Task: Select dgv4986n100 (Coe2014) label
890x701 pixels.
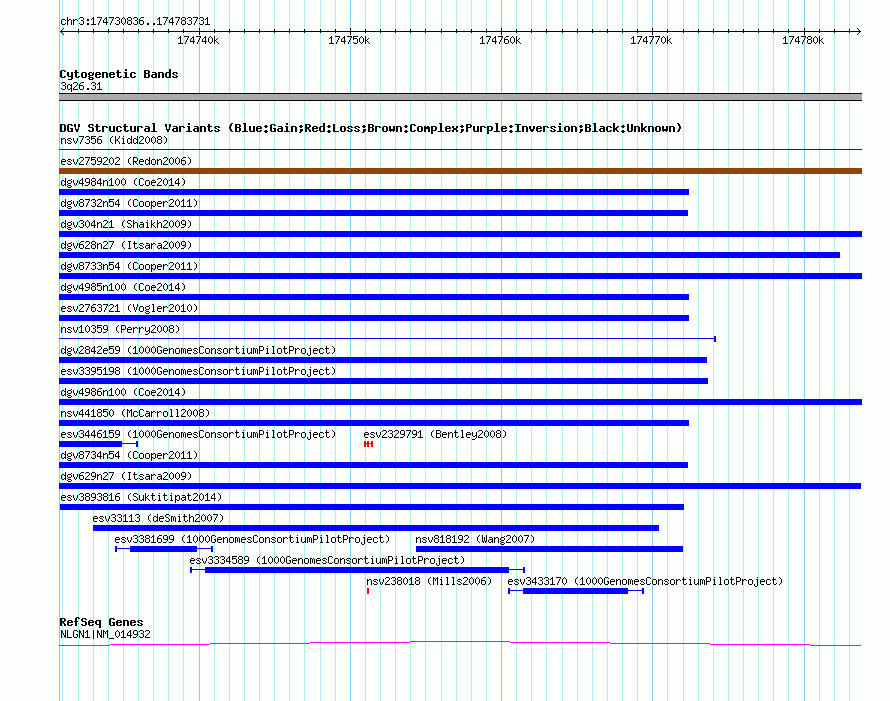Action: pyautogui.click(x=123, y=392)
